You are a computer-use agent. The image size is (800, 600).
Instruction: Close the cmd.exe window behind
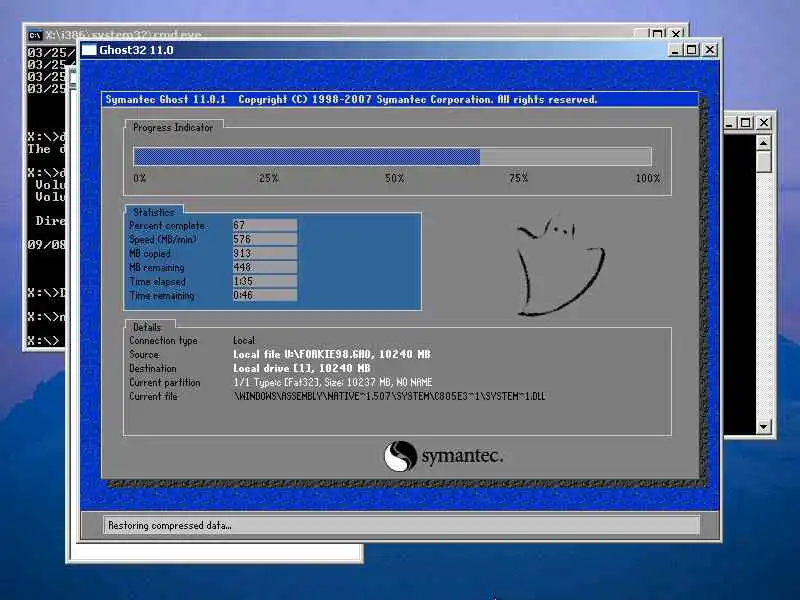pyautogui.click(x=676, y=34)
